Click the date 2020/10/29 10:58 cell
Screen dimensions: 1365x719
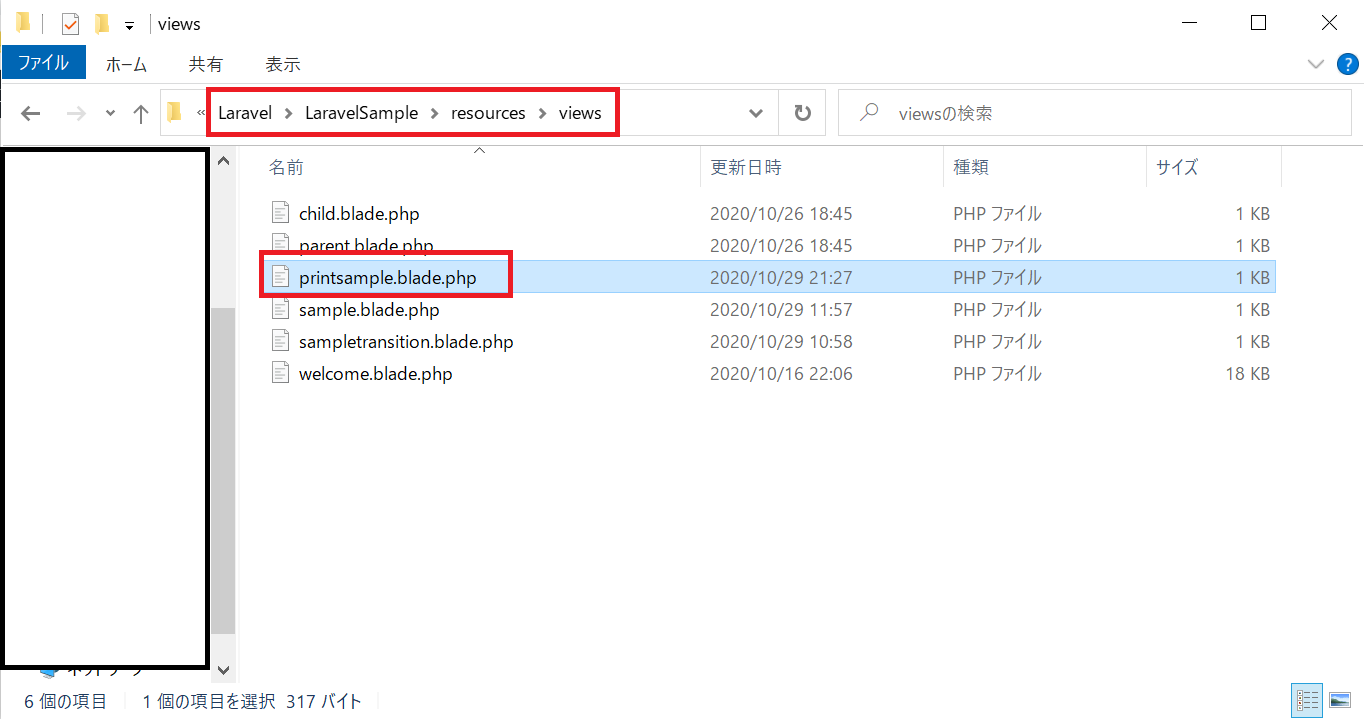click(781, 341)
